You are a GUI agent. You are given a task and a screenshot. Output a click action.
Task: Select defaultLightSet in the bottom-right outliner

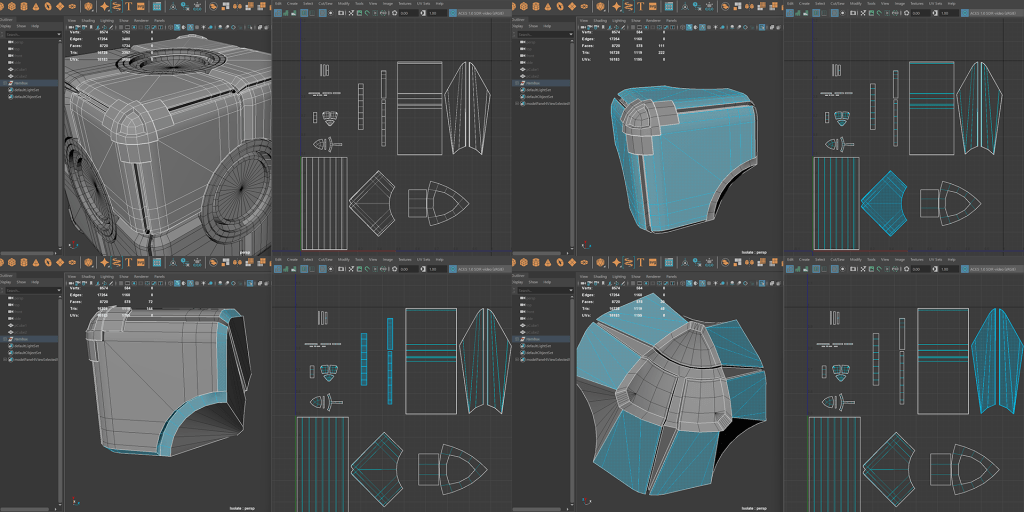coord(536,346)
